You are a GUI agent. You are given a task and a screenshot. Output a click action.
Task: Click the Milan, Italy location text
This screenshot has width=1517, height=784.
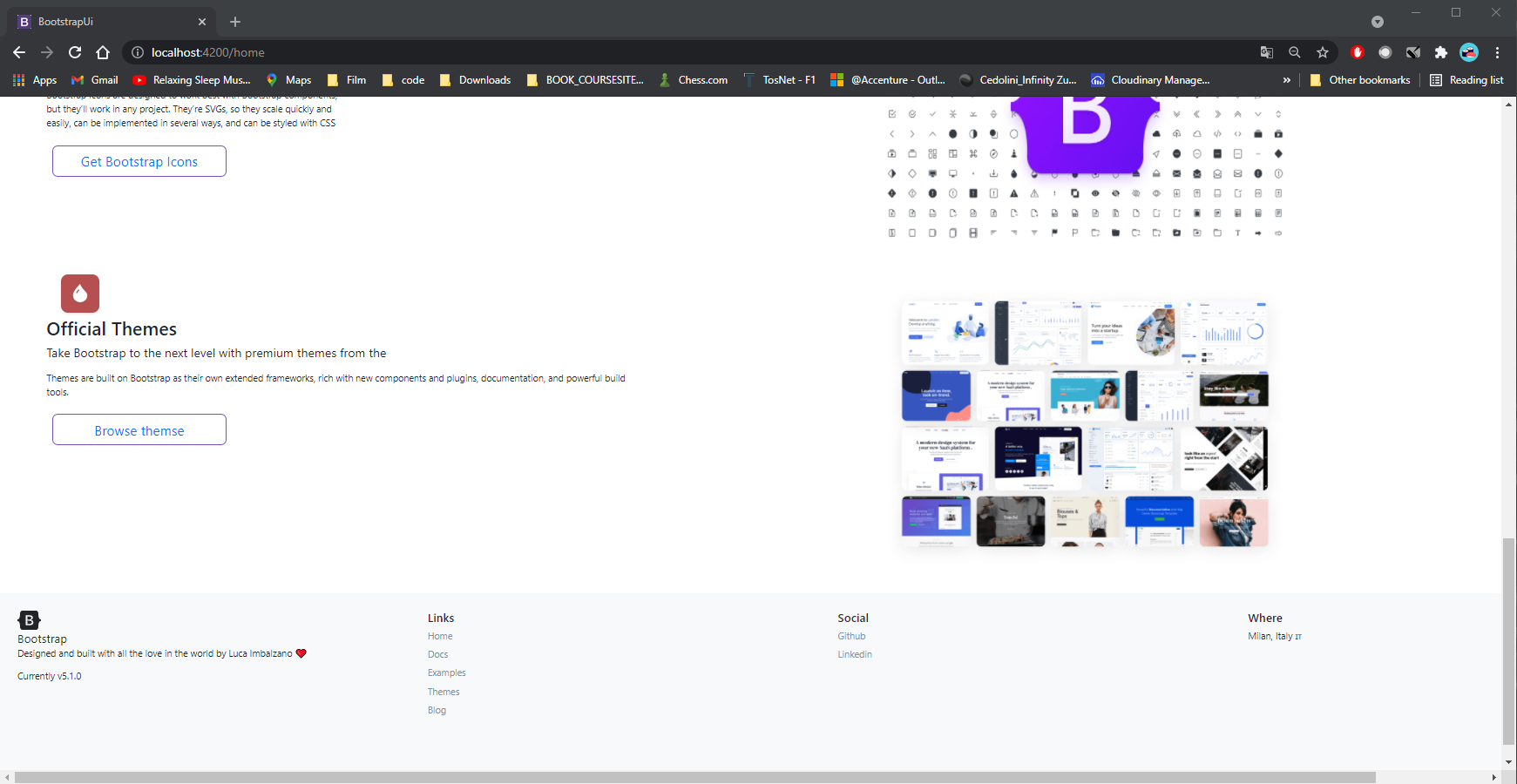point(1275,637)
